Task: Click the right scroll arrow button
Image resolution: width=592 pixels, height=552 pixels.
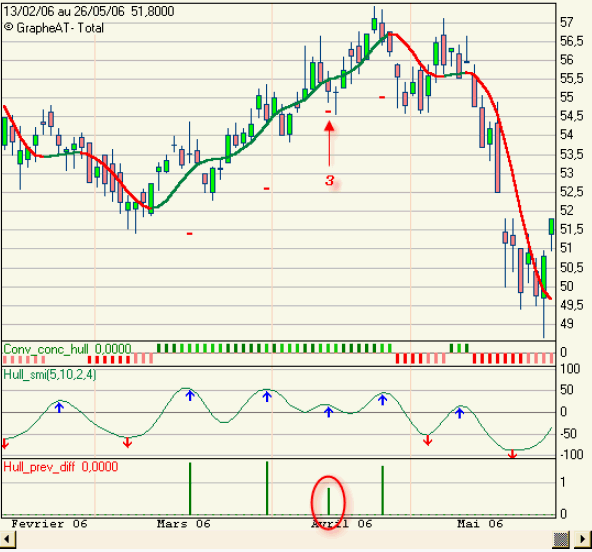Action: pyautogui.click(x=583, y=539)
